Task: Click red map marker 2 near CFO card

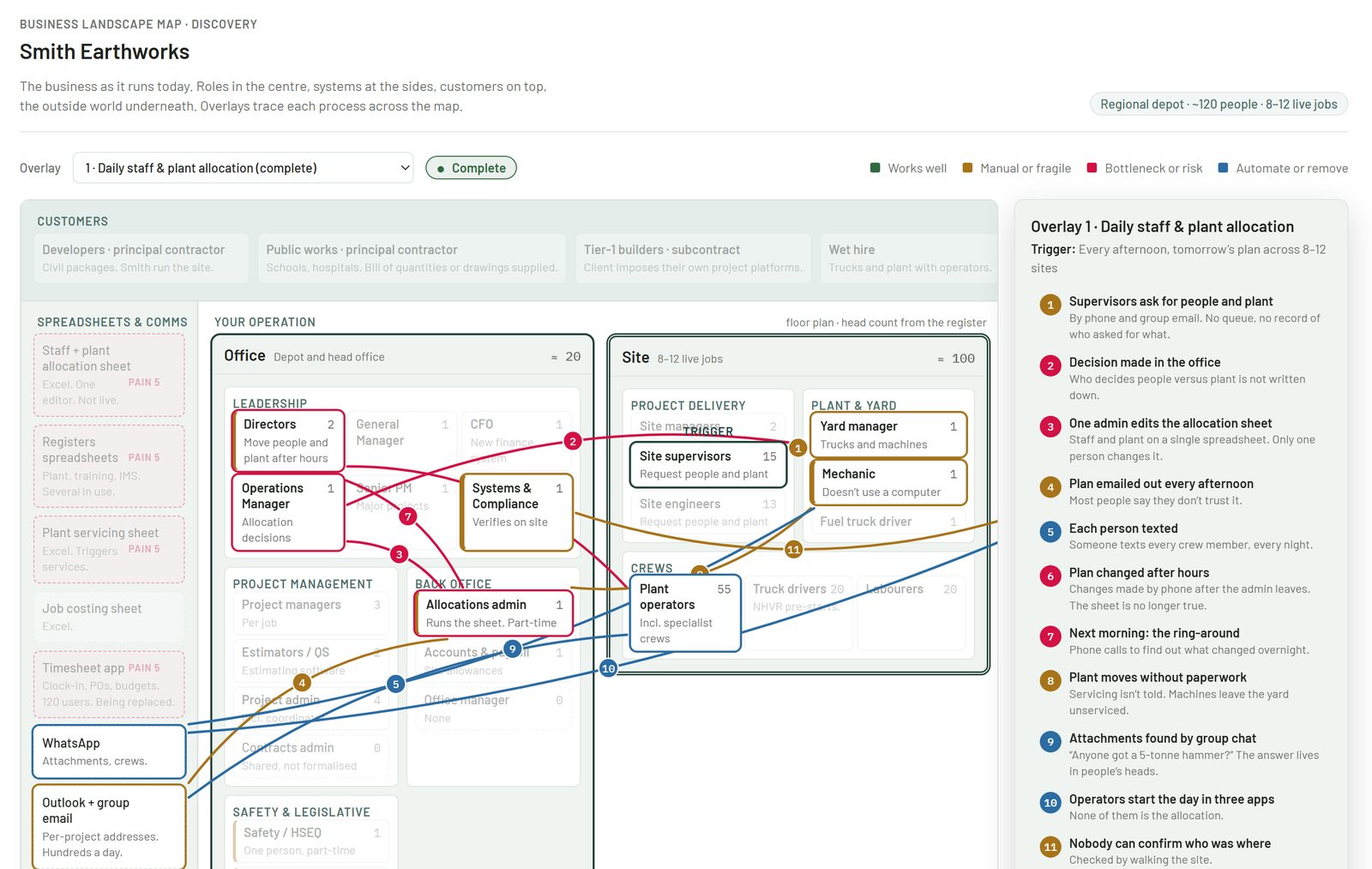Action: click(x=573, y=441)
